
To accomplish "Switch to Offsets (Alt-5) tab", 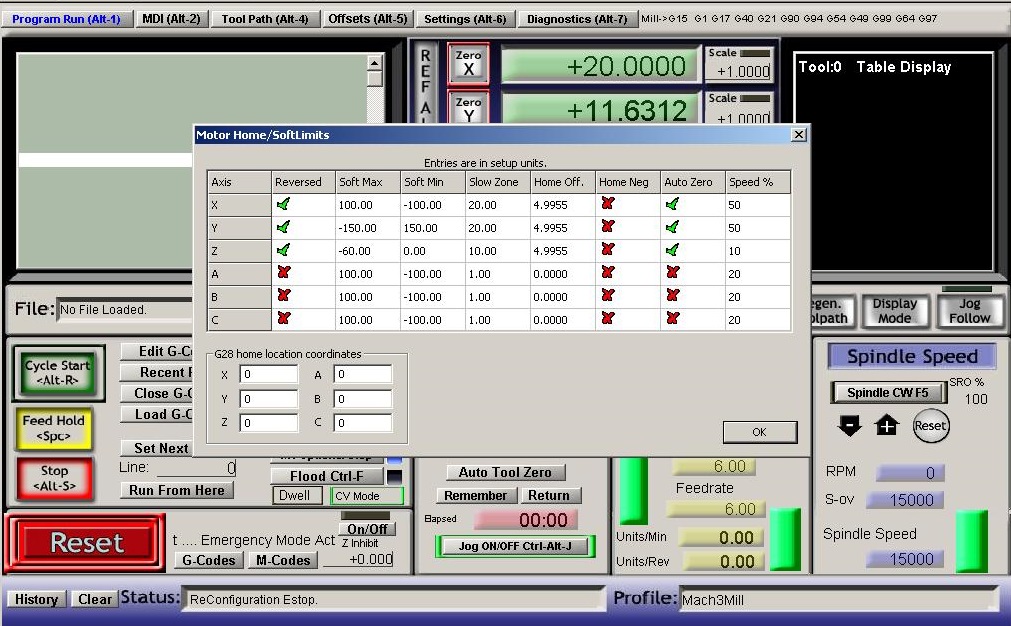I will click(368, 19).
